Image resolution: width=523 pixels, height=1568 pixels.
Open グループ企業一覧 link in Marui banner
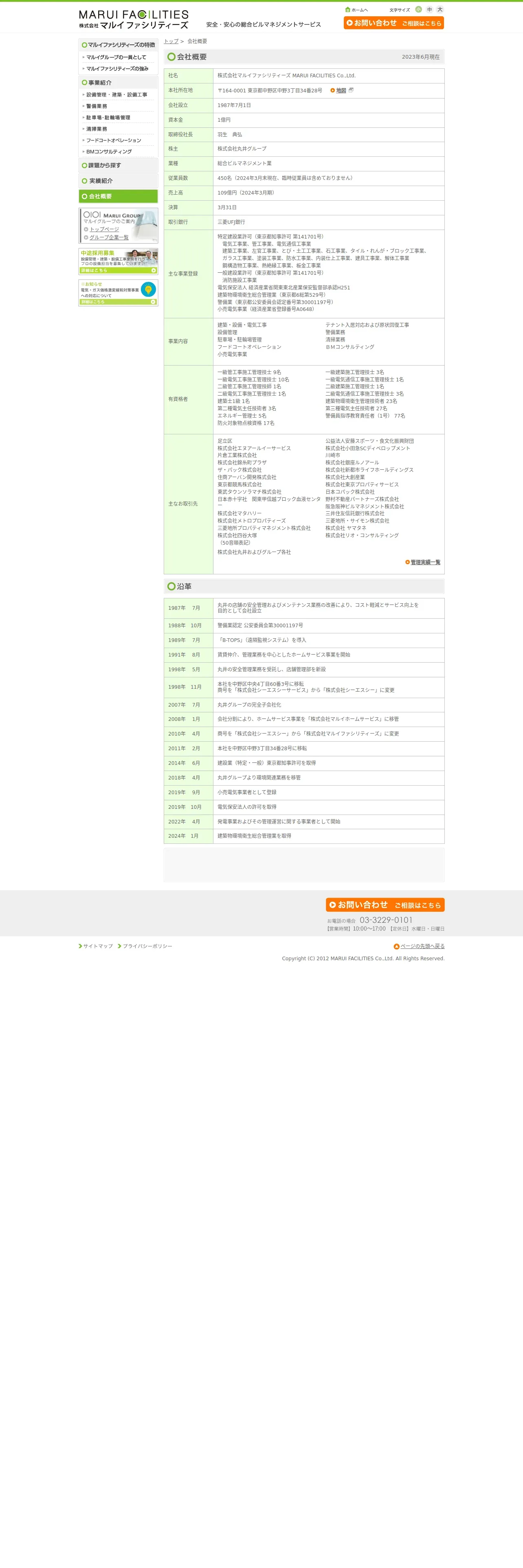pyautogui.click(x=109, y=237)
